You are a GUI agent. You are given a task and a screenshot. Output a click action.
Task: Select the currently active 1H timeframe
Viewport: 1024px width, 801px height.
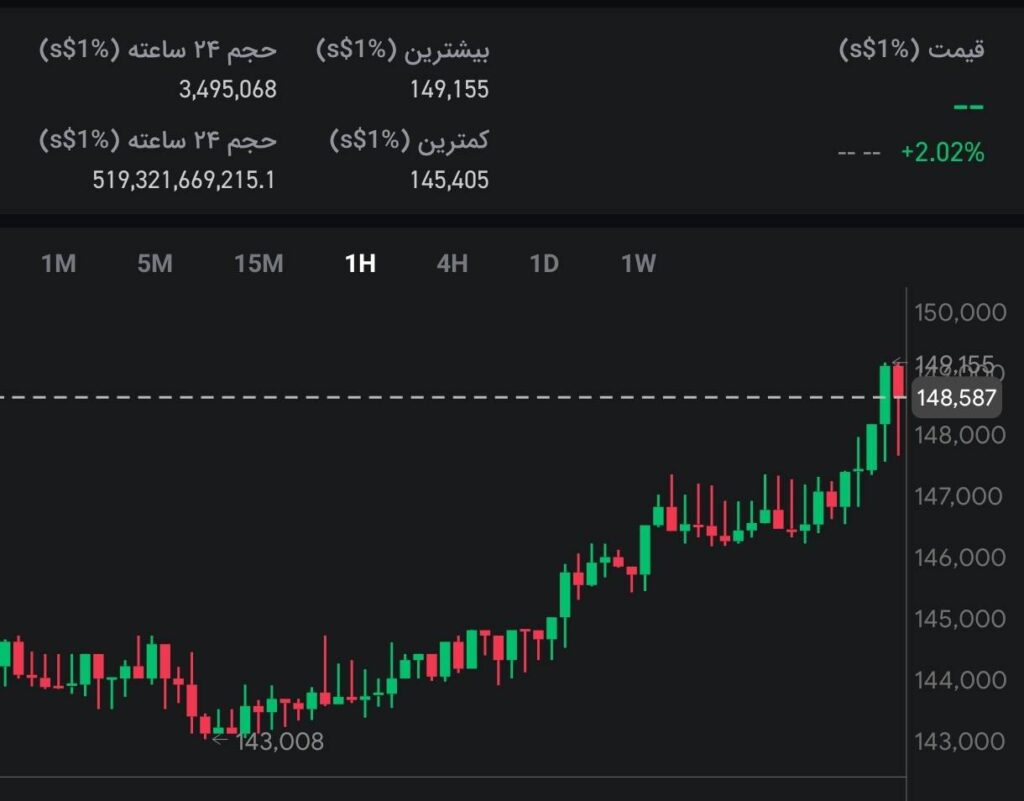[x=360, y=263]
